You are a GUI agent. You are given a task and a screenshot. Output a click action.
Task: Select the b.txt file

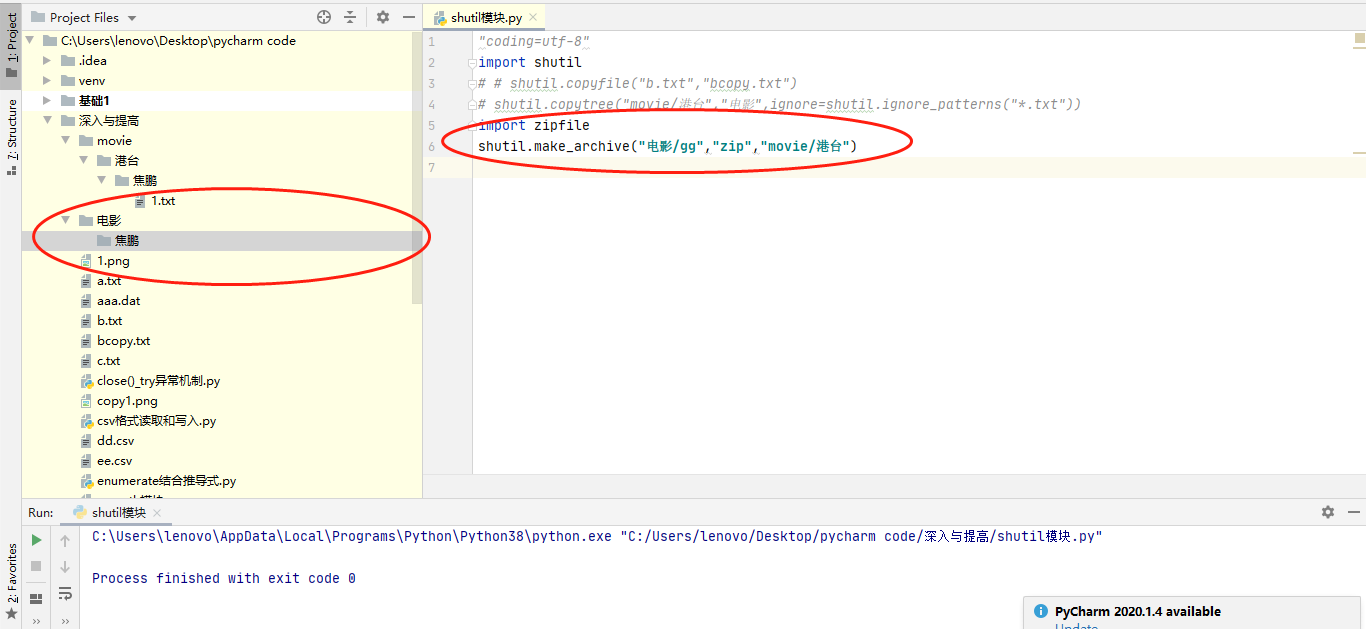[x=101, y=321]
